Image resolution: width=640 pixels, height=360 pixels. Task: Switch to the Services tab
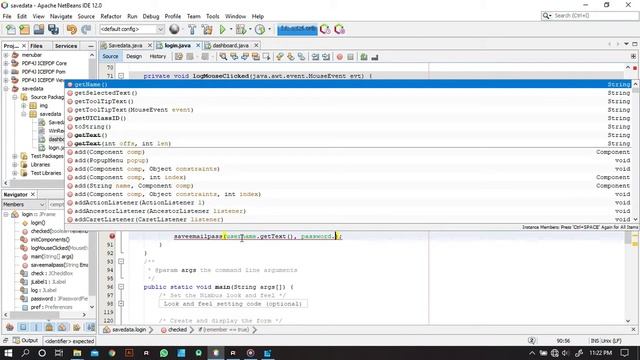click(66, 46)
